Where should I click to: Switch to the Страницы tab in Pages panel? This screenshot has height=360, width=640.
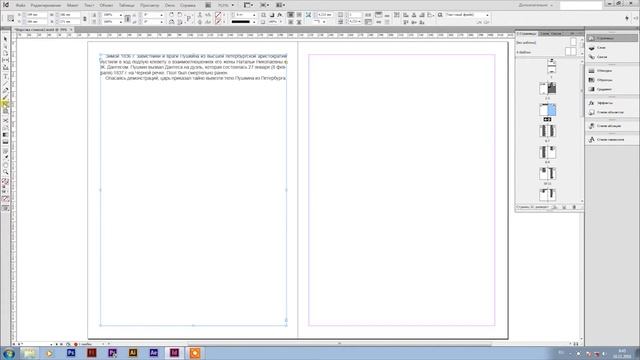pos(527,33)
